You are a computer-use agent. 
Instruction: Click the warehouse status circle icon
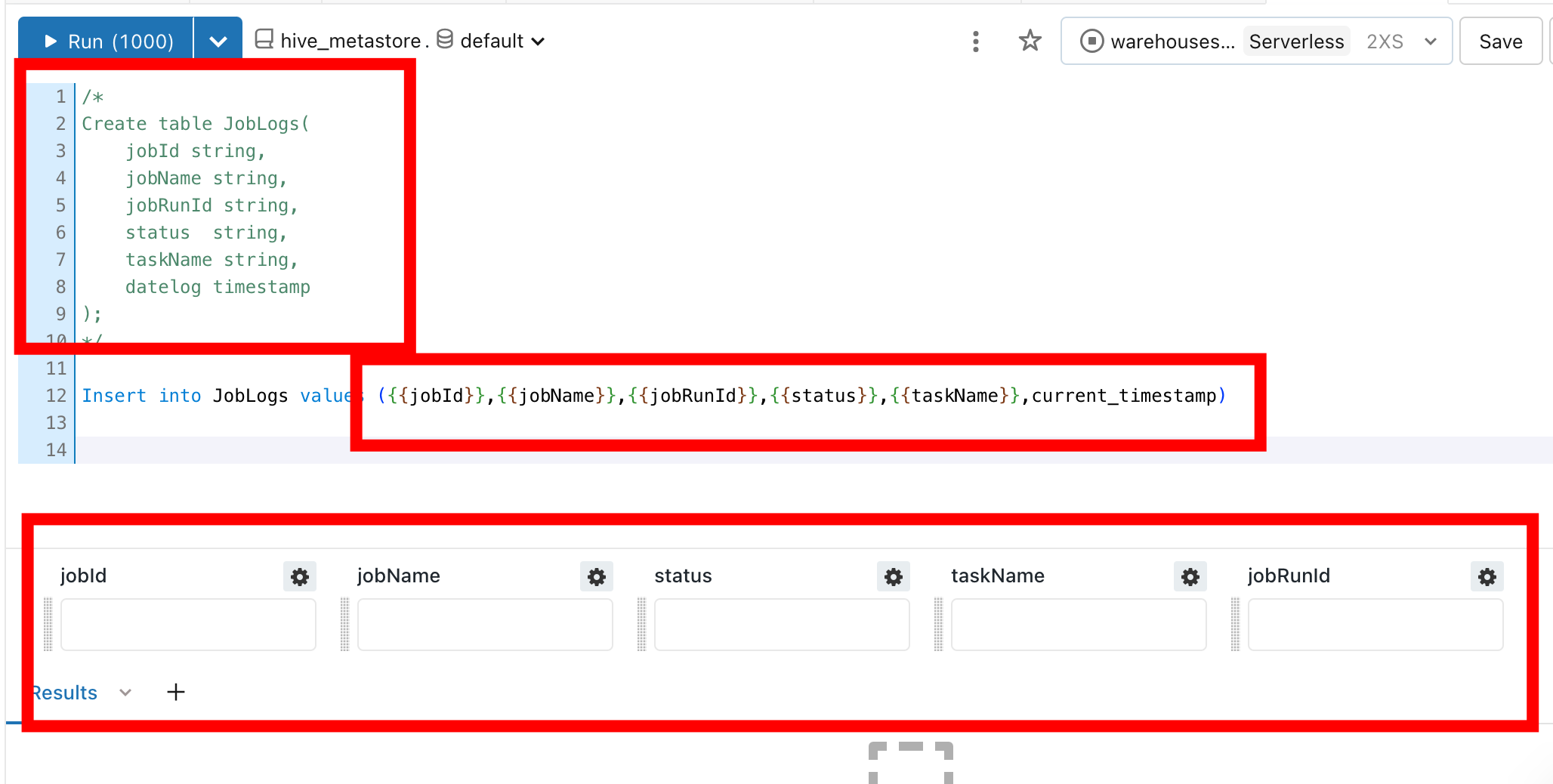tap(1091, 41)
